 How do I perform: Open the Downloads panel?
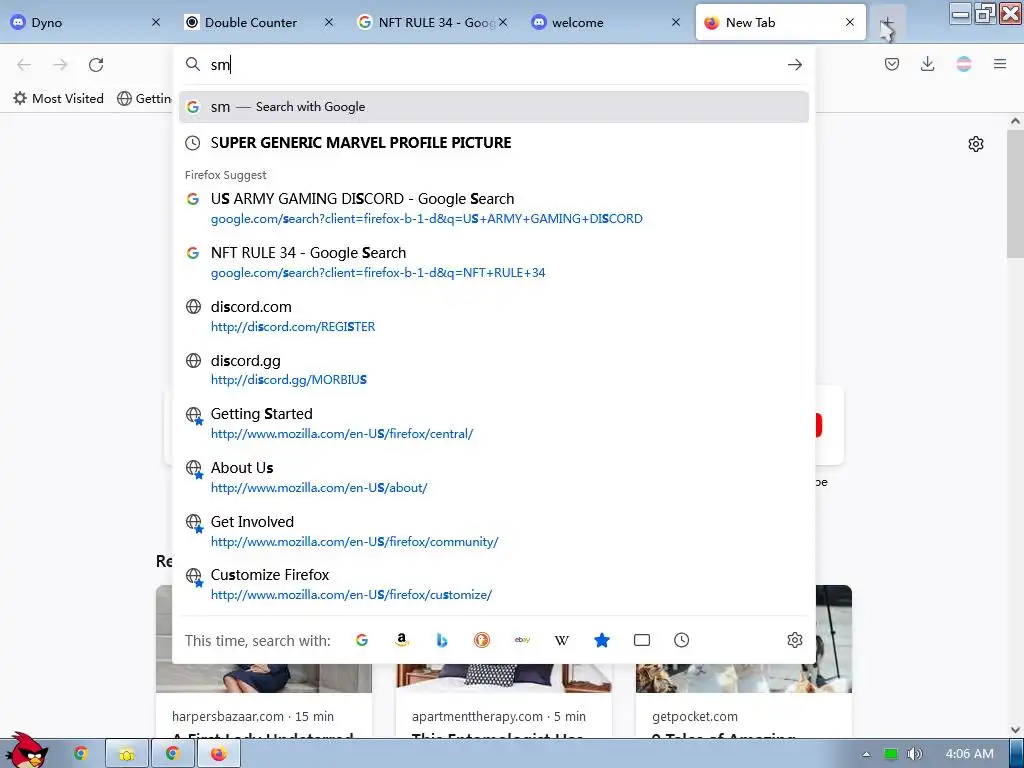(x=927, y=64)
